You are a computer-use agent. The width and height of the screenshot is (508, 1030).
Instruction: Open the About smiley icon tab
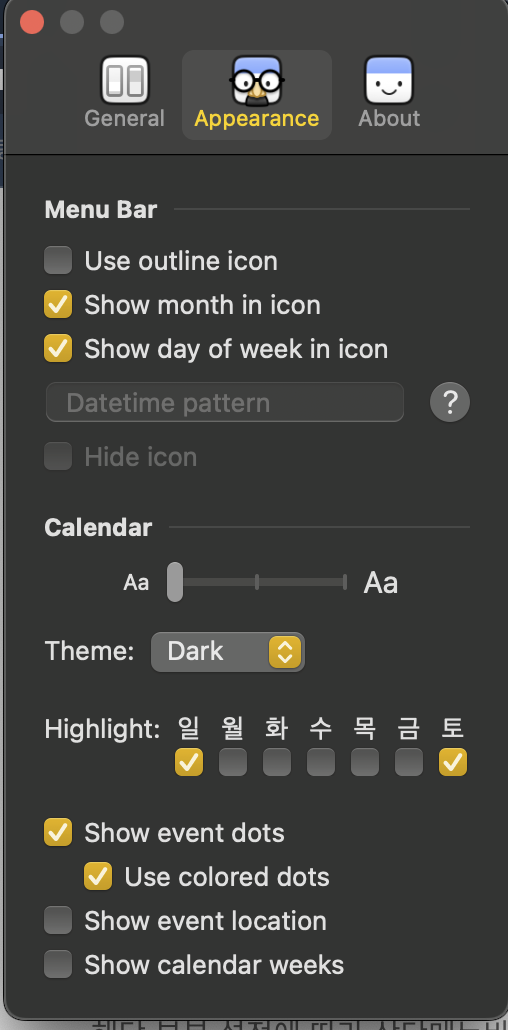[x=389, y=80]
